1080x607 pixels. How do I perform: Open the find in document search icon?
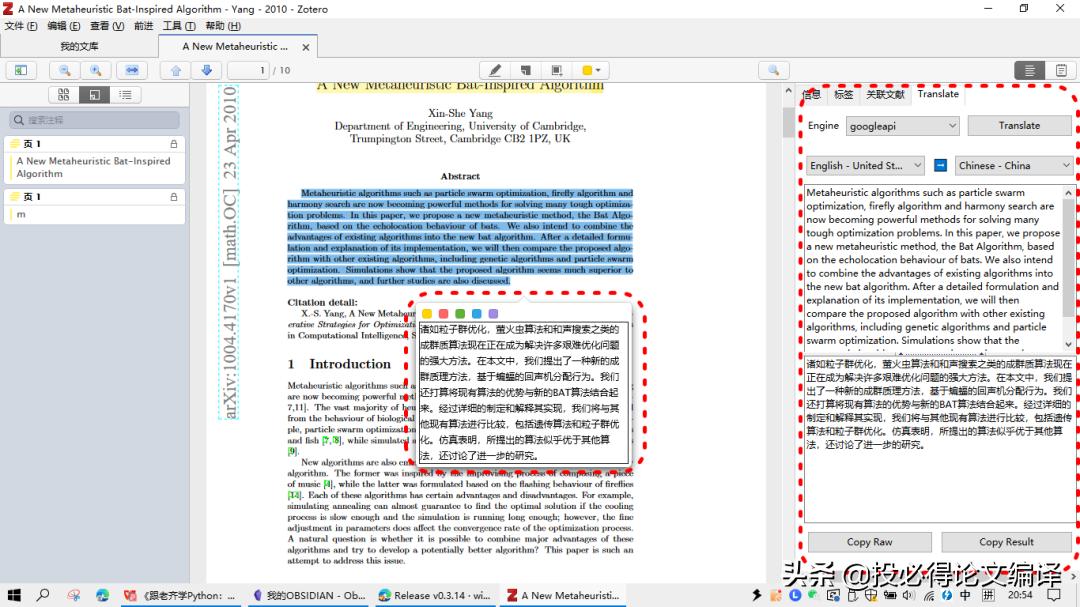(772, 70)
